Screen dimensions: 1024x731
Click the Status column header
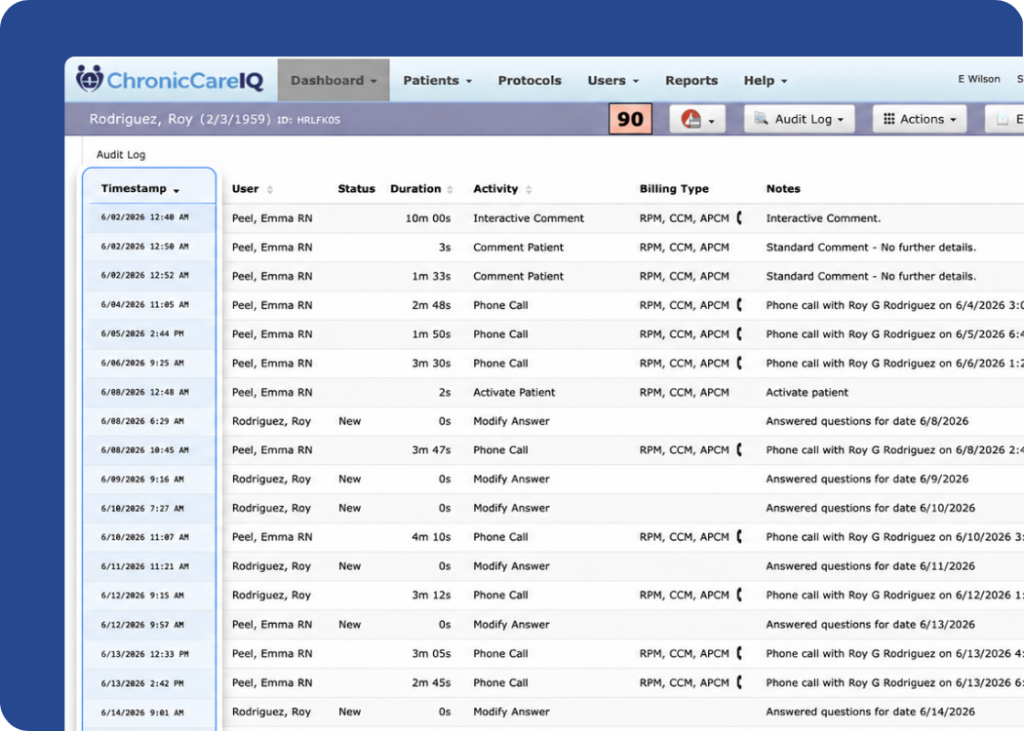click(357, 189)
